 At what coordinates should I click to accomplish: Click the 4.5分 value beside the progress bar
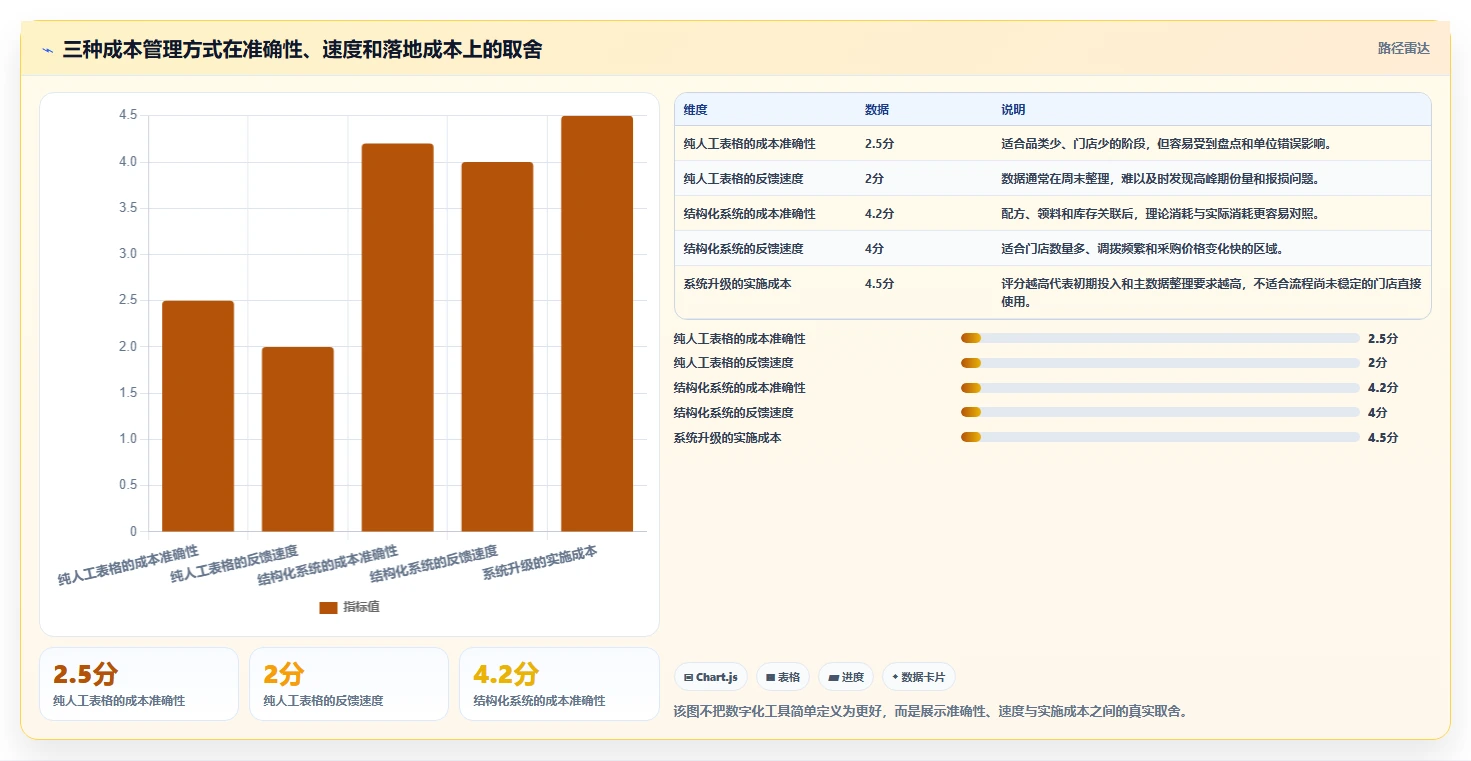point(1383,438)
